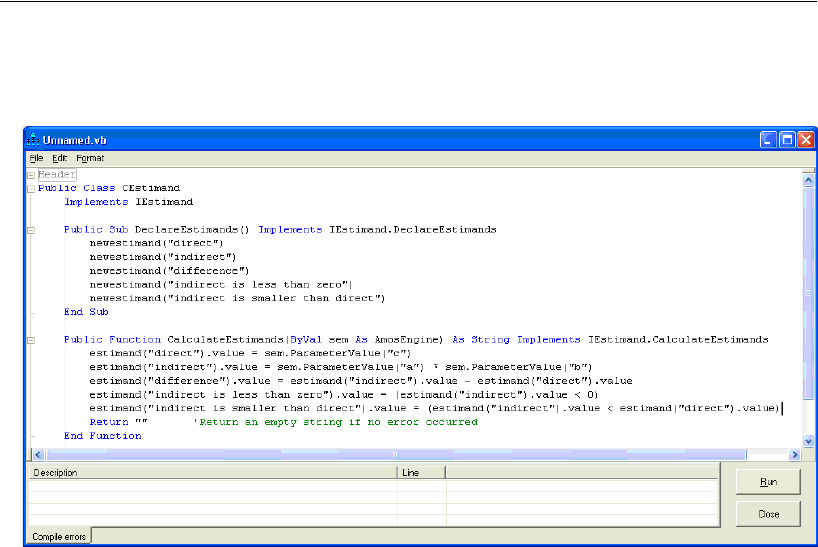The image size is (818, 547).
Task: Click the estimand("direct").value assignment line
Action: point(250,353)
